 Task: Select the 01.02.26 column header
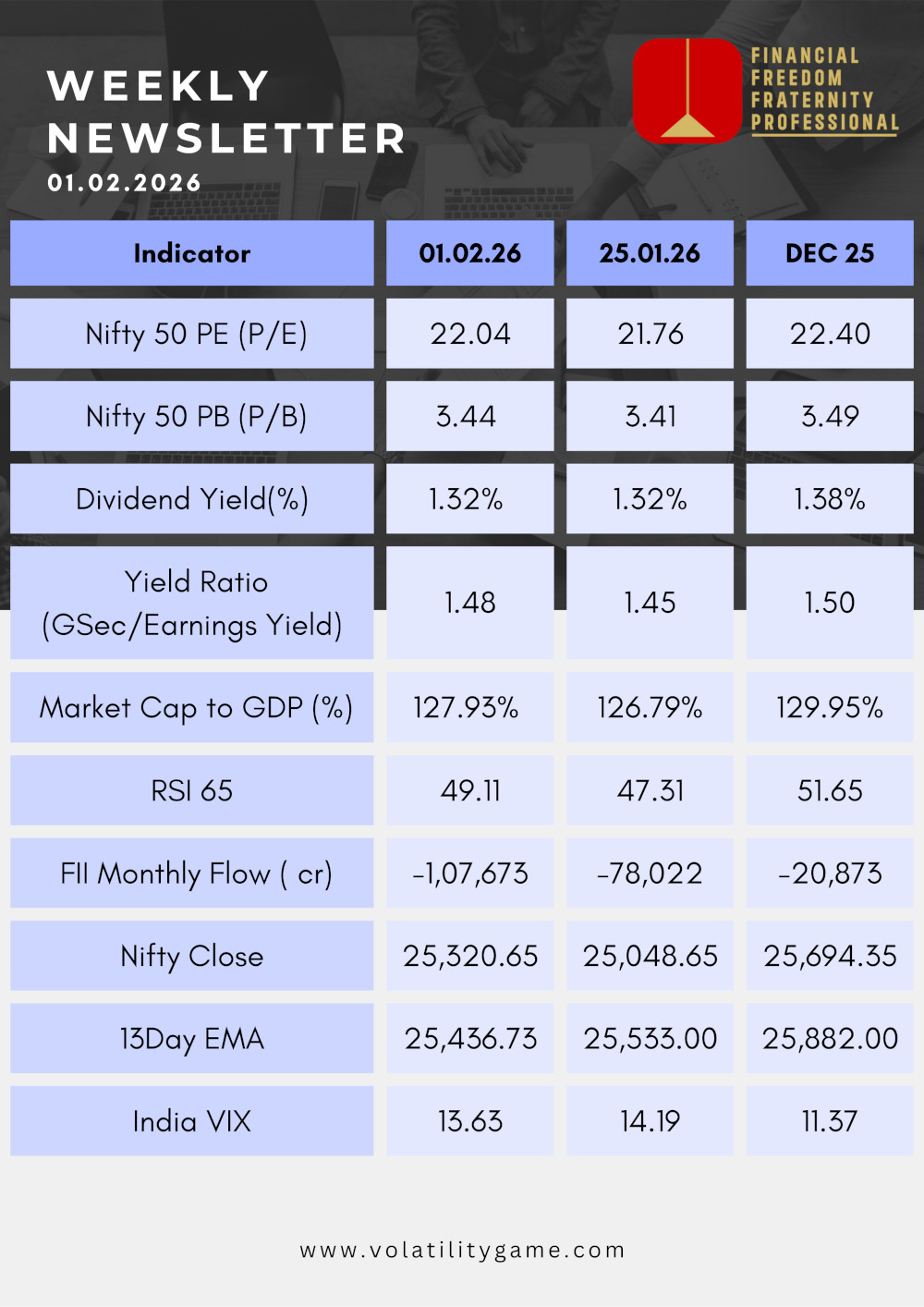point(469,253)
